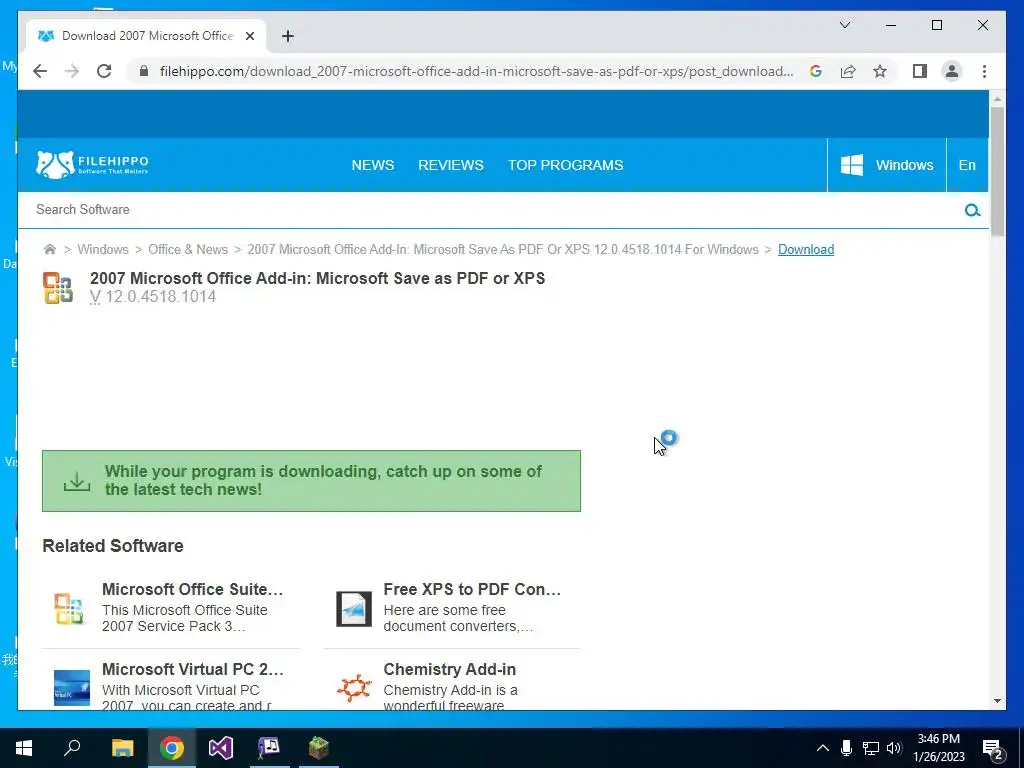This screenshot has height=768, width=1024.
Task: Open the volume tray icon
Action: pos(894,748)
